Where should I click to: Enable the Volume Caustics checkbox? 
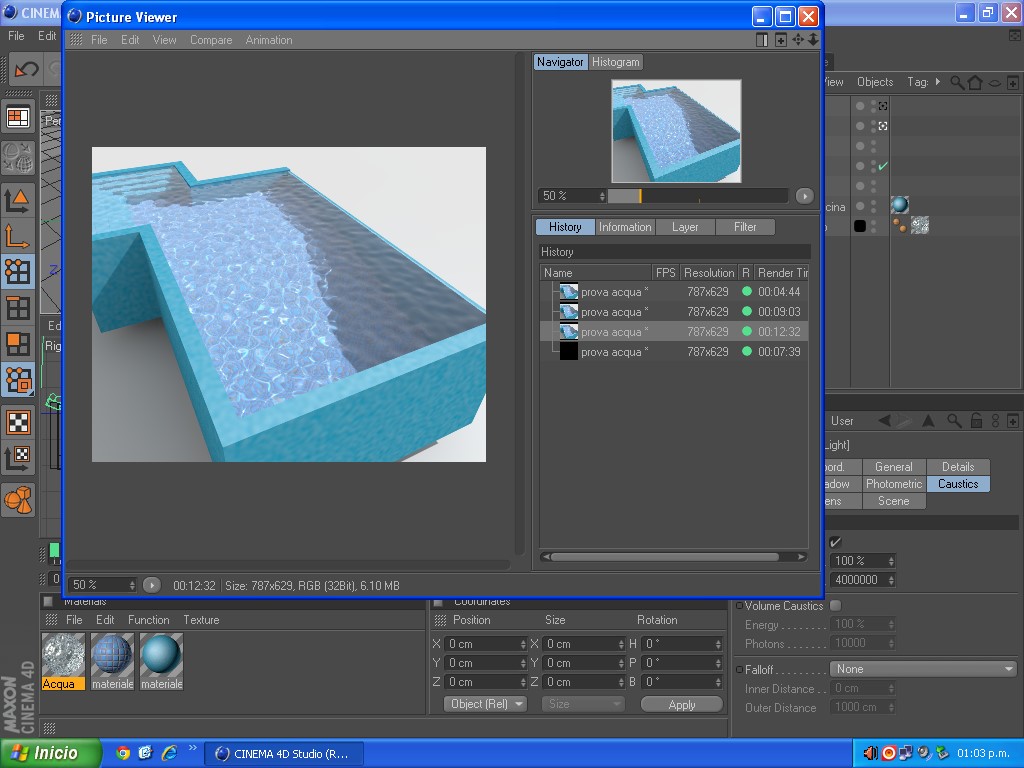tap(835, 605)
